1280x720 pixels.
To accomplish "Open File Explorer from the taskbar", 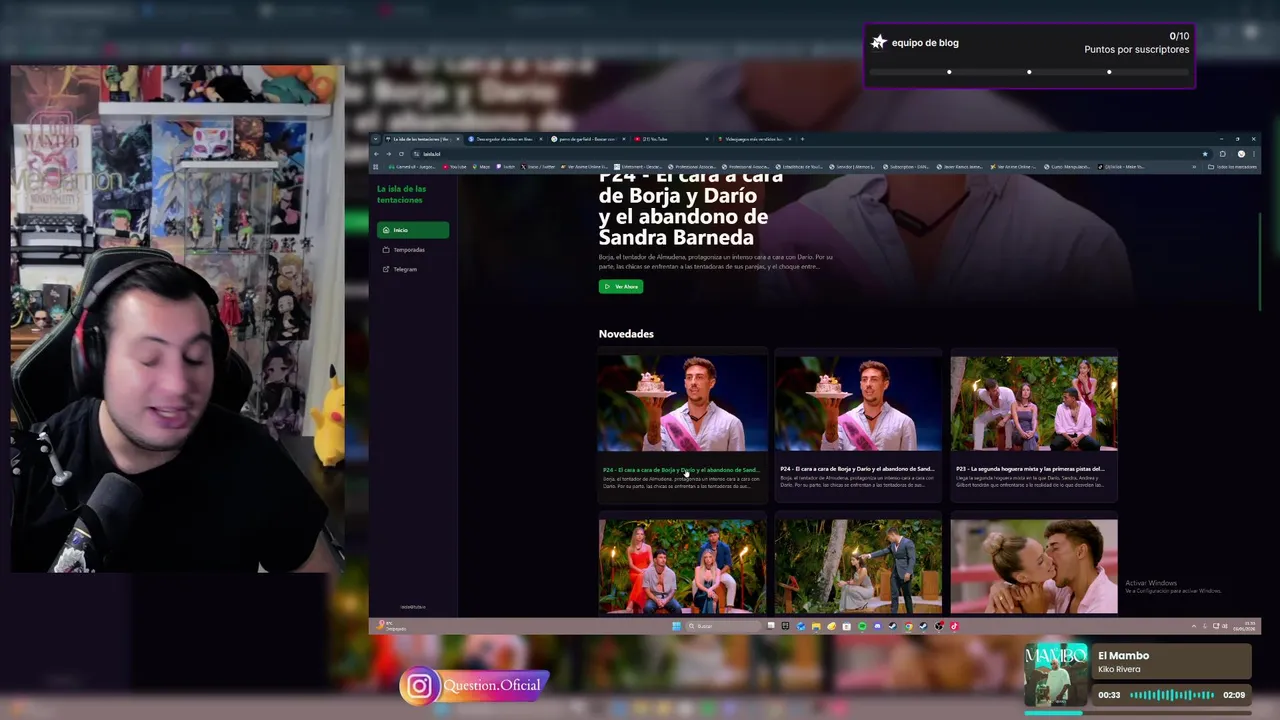I will point(816,626).
